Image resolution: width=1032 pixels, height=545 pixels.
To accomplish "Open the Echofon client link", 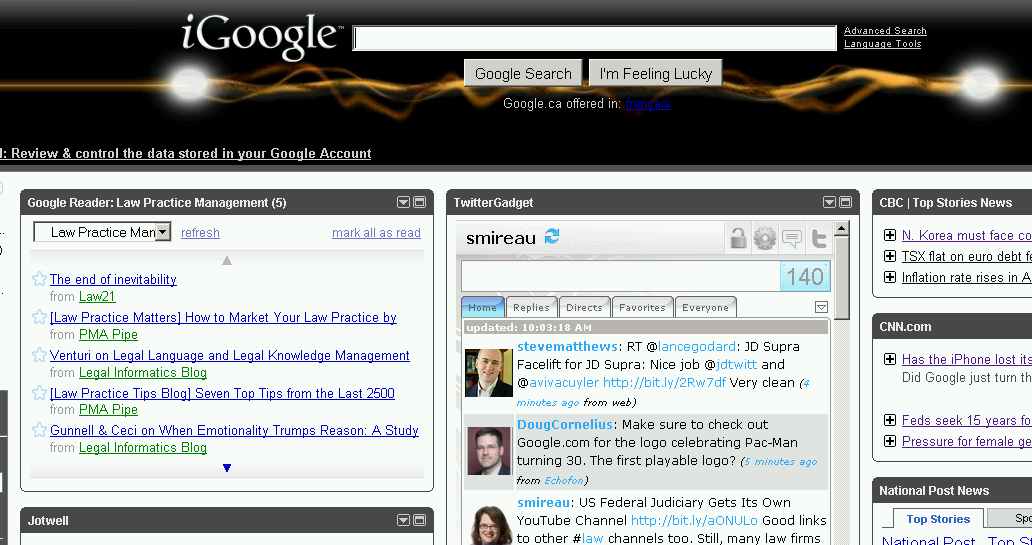I will pos(563,480).
